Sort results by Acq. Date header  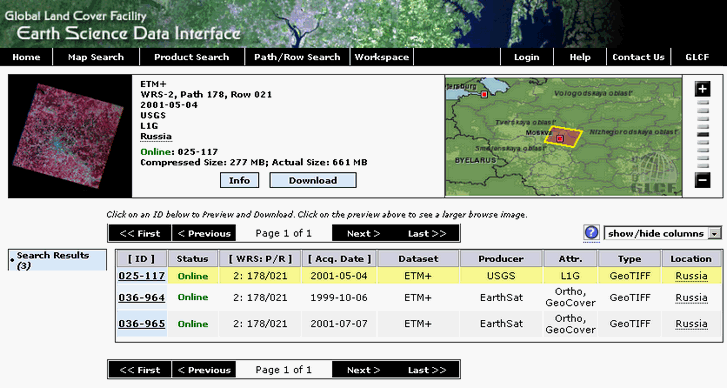339,259
